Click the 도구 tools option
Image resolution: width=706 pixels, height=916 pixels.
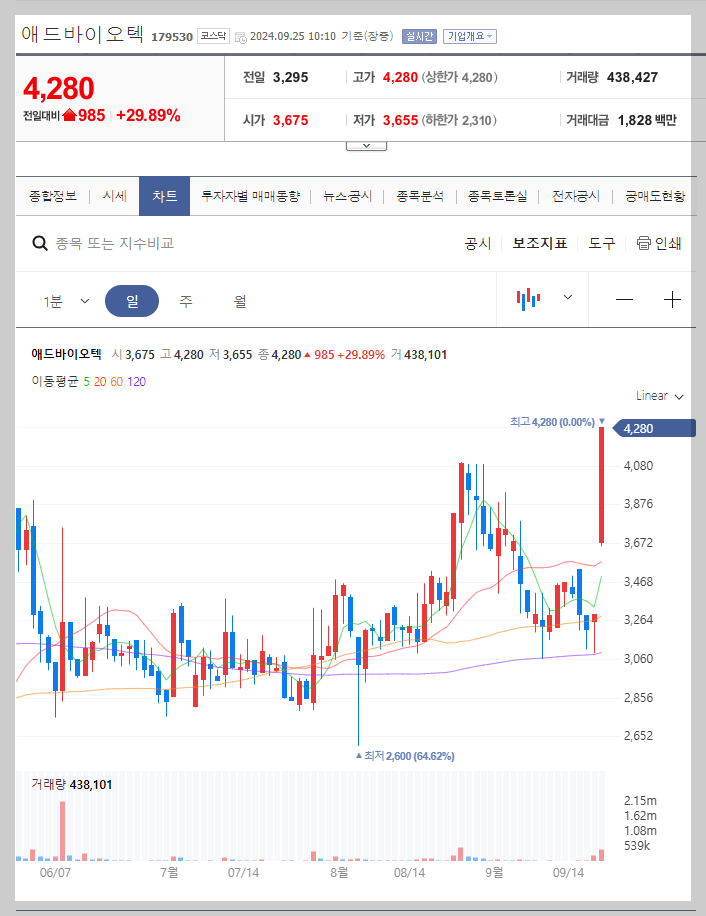click(x=601, y=243)
